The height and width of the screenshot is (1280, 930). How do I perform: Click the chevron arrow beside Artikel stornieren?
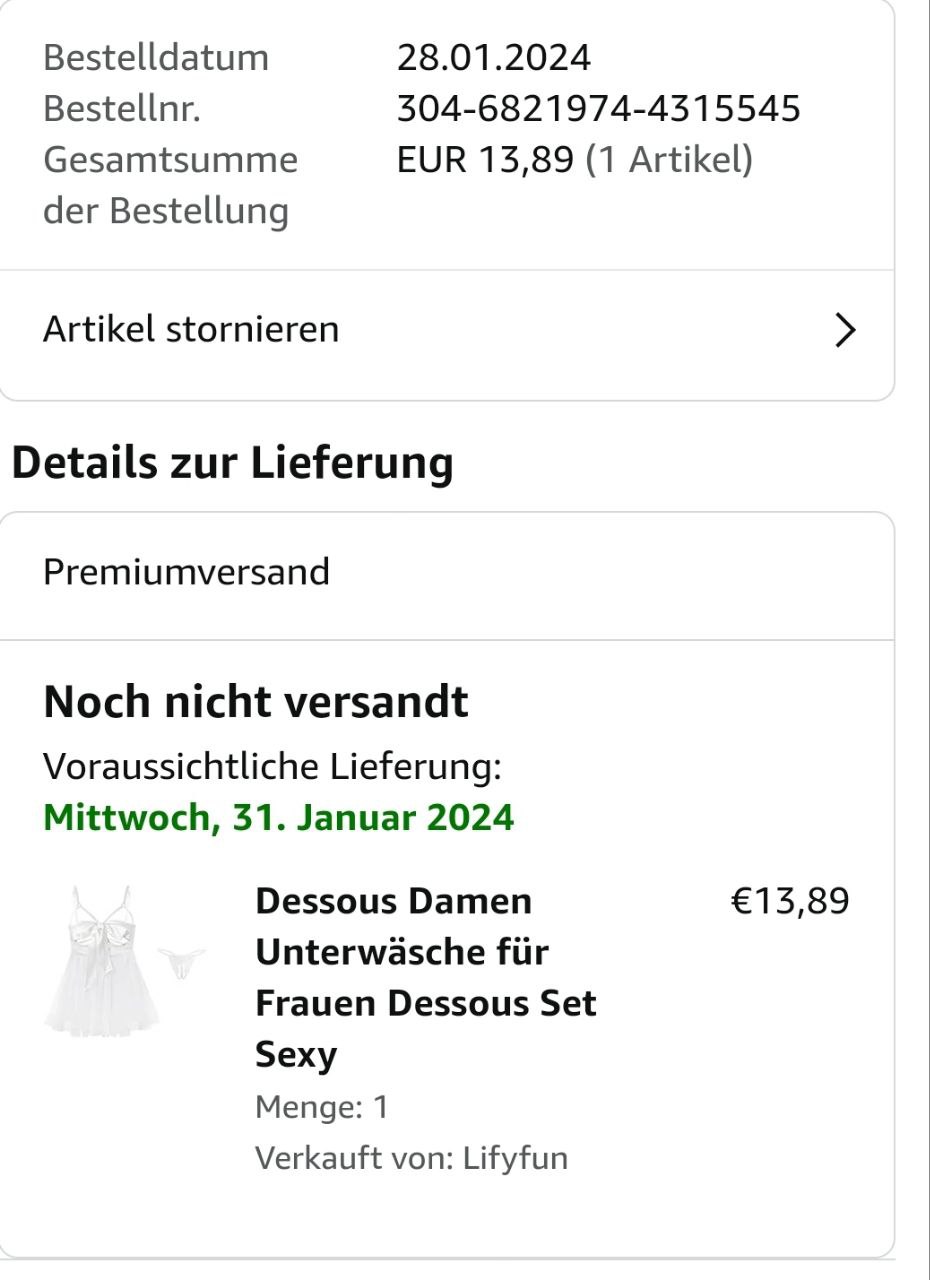click(846, 330)
